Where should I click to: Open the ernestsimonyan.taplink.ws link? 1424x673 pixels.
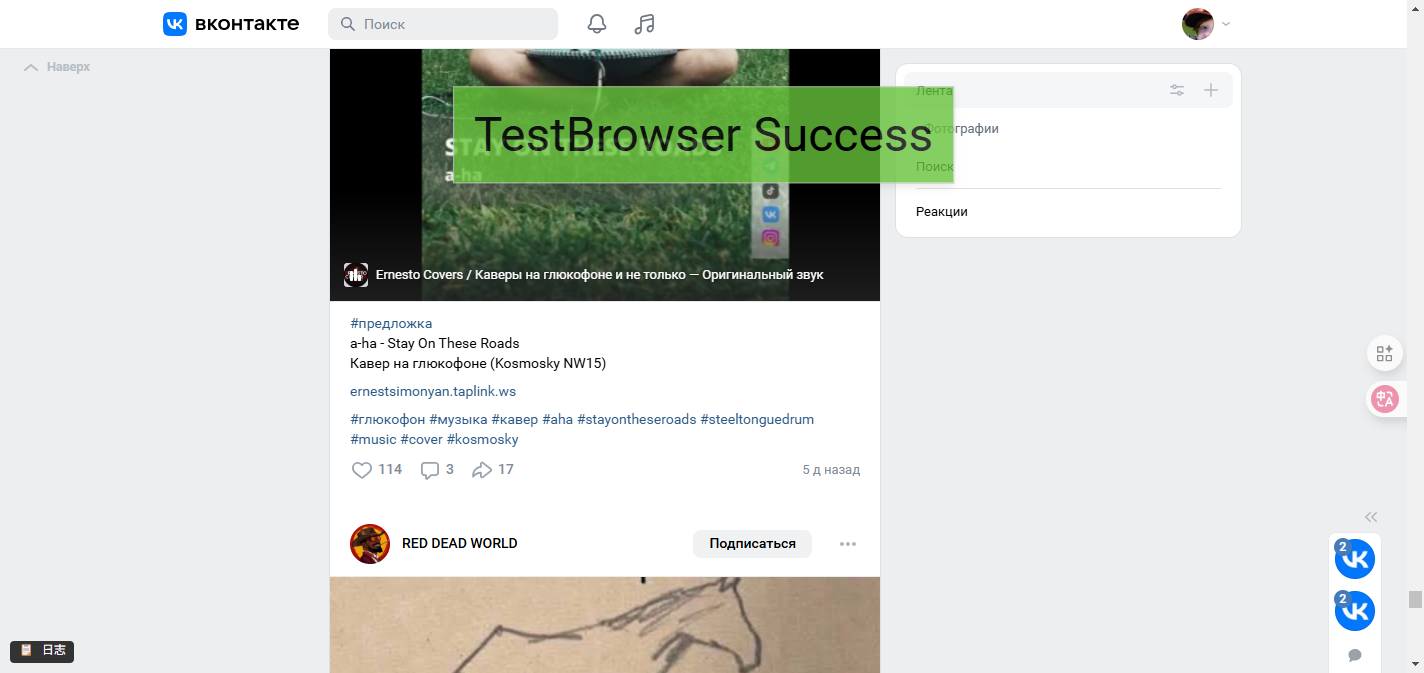point(433,392)
